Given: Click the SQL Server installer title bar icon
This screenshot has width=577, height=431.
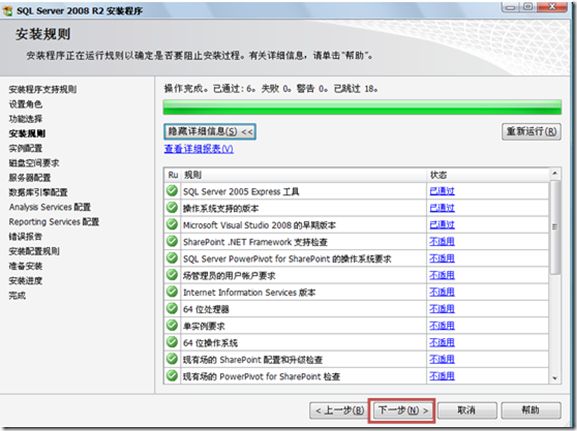Looking at the screenshot, I should coord(7,11).
